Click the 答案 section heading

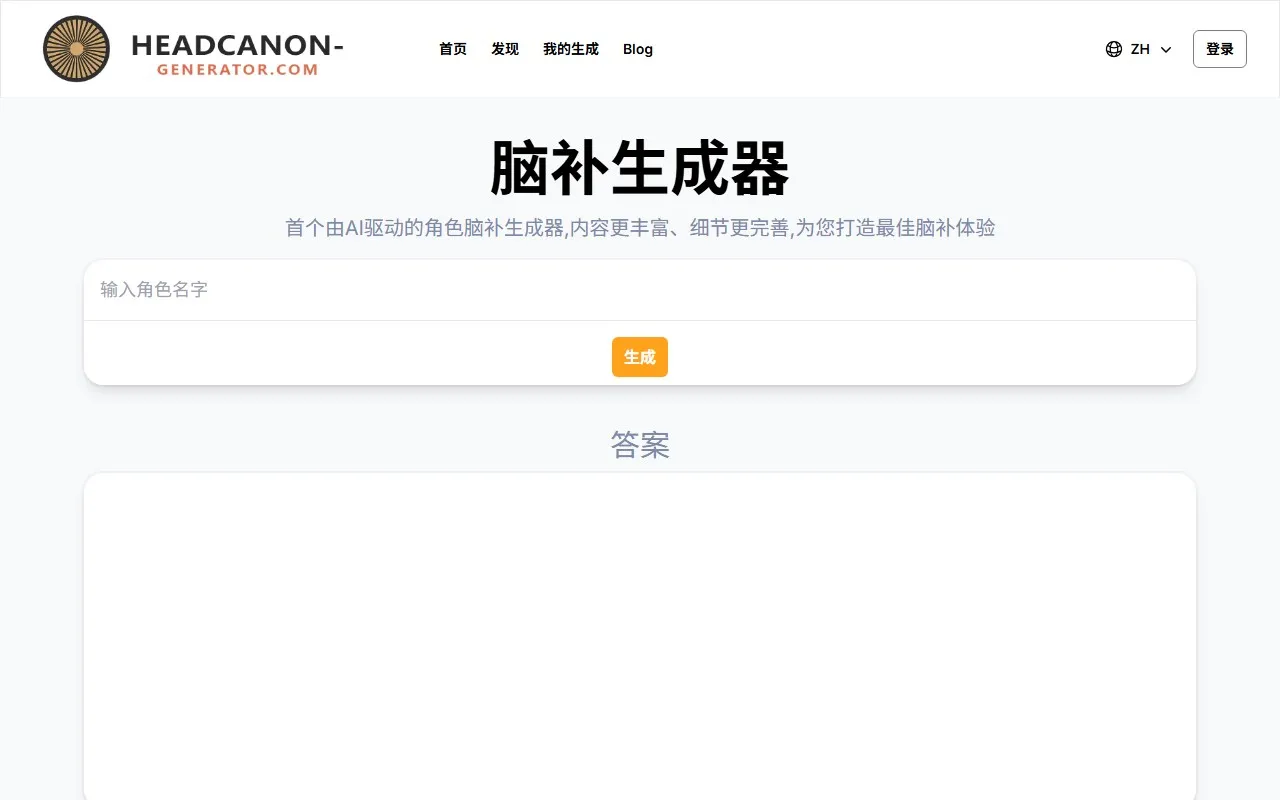[640, 445]
